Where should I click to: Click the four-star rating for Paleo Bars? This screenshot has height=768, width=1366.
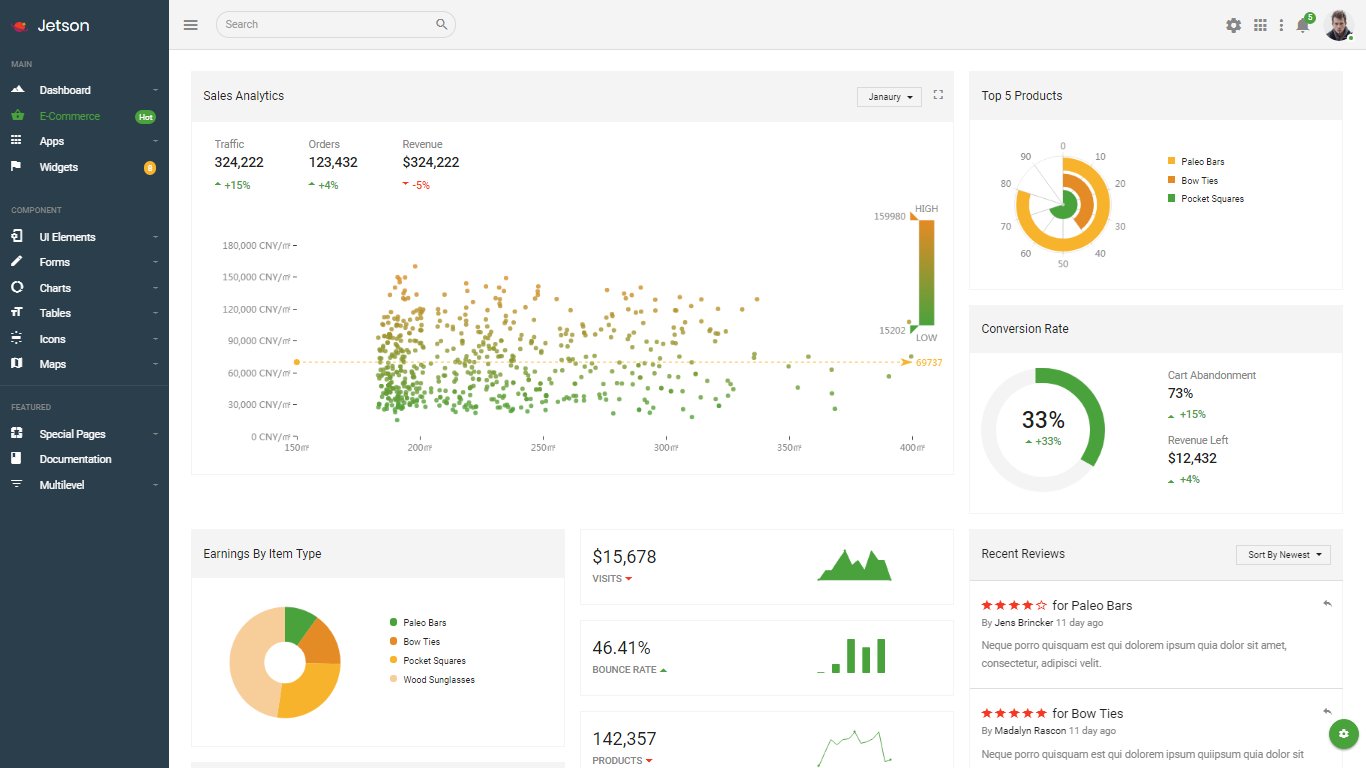point(1014,605)
